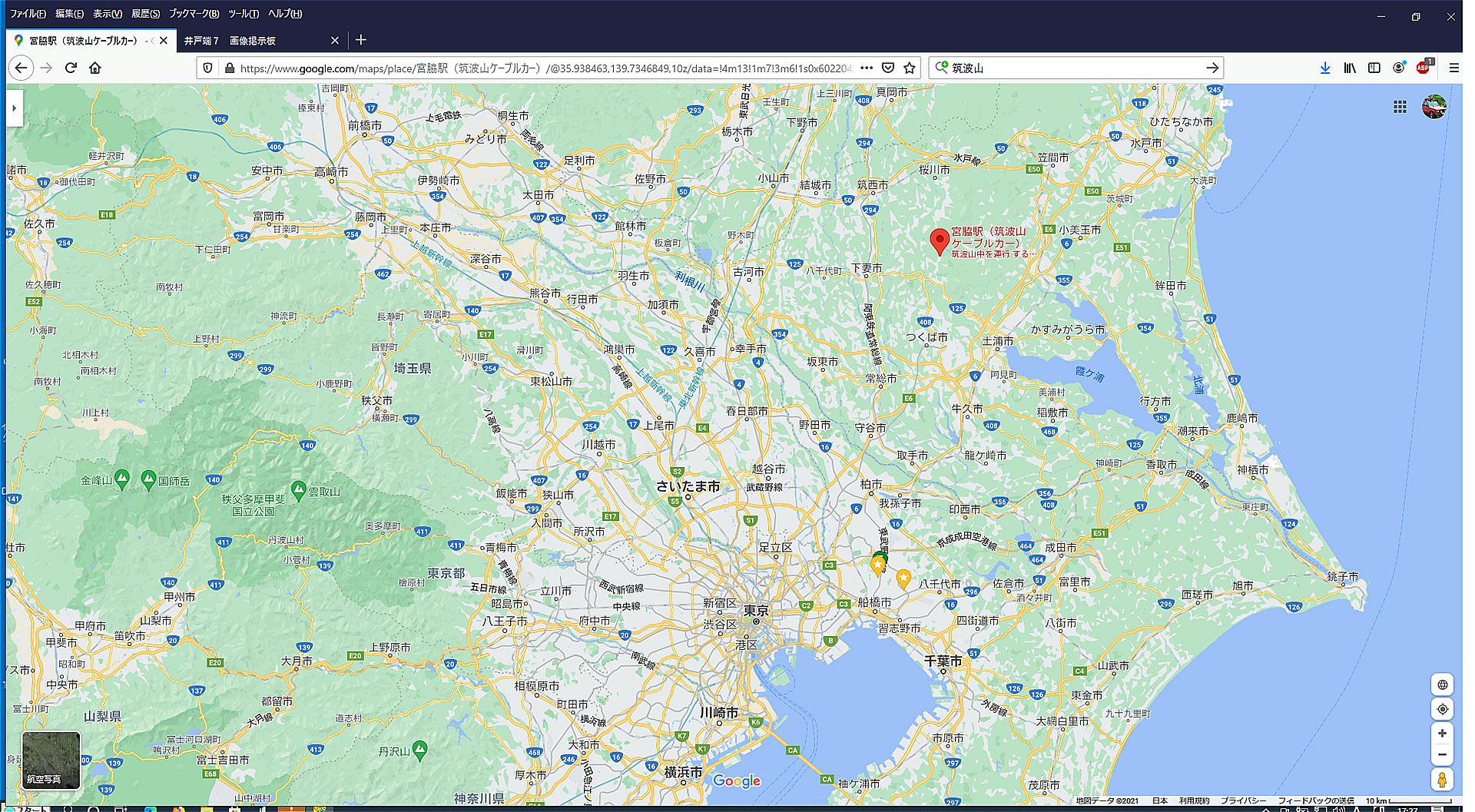Switch to 航空写真 satellite layer

point(51,761)
